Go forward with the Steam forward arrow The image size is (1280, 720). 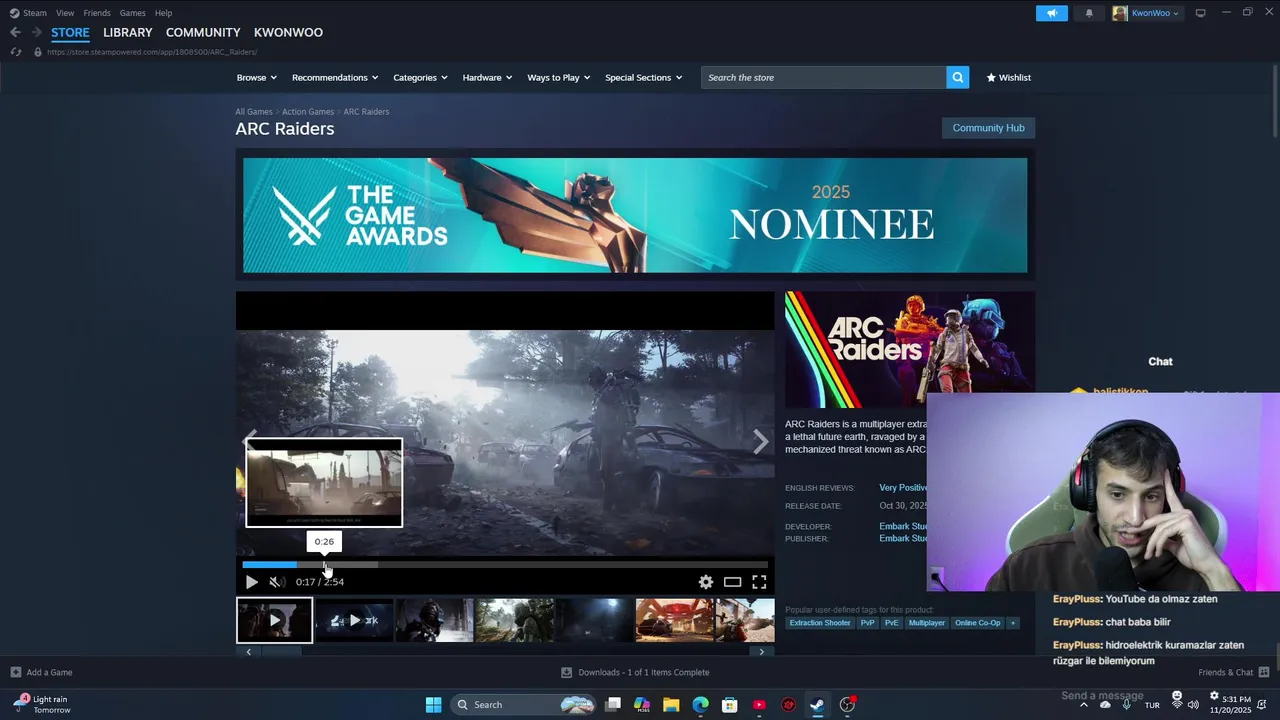(x=36, y=32)
